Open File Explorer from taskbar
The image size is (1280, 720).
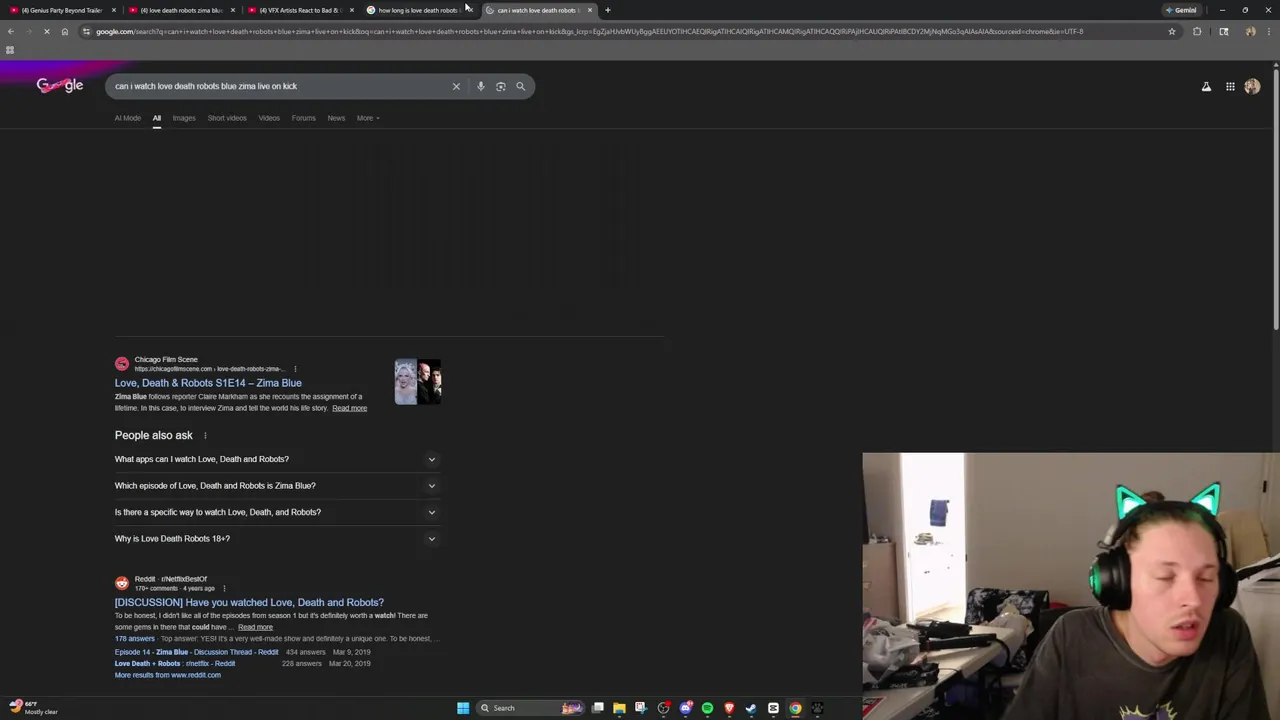pos(619,708)
